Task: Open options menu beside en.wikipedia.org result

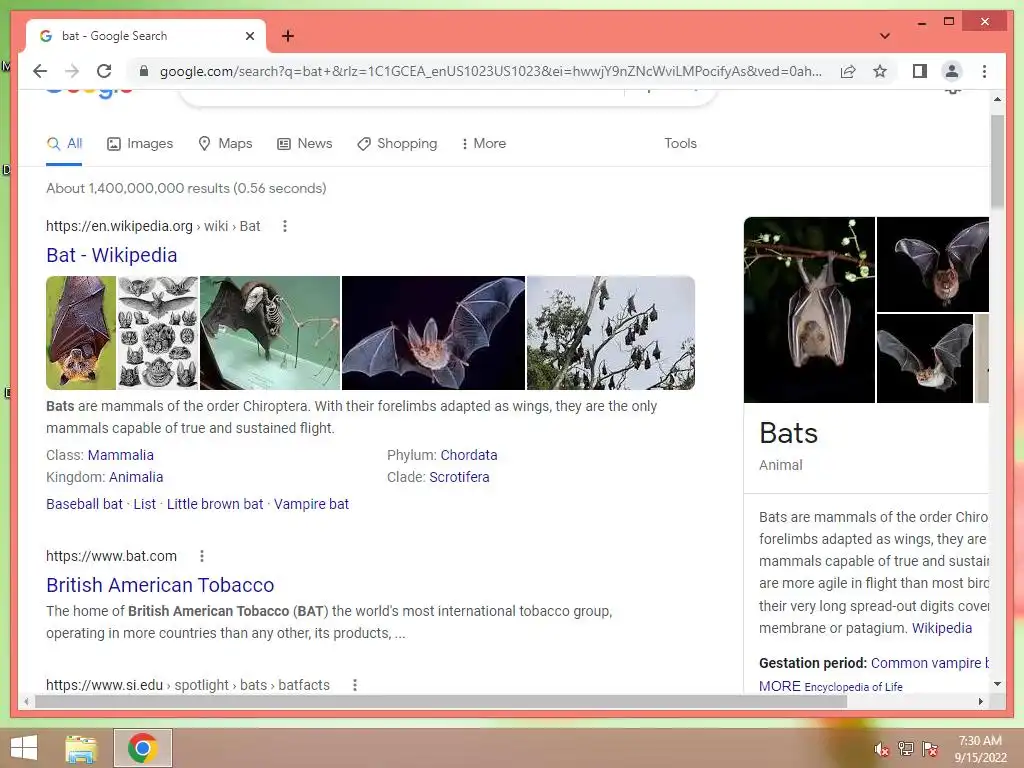Action: tap(285, 226)
